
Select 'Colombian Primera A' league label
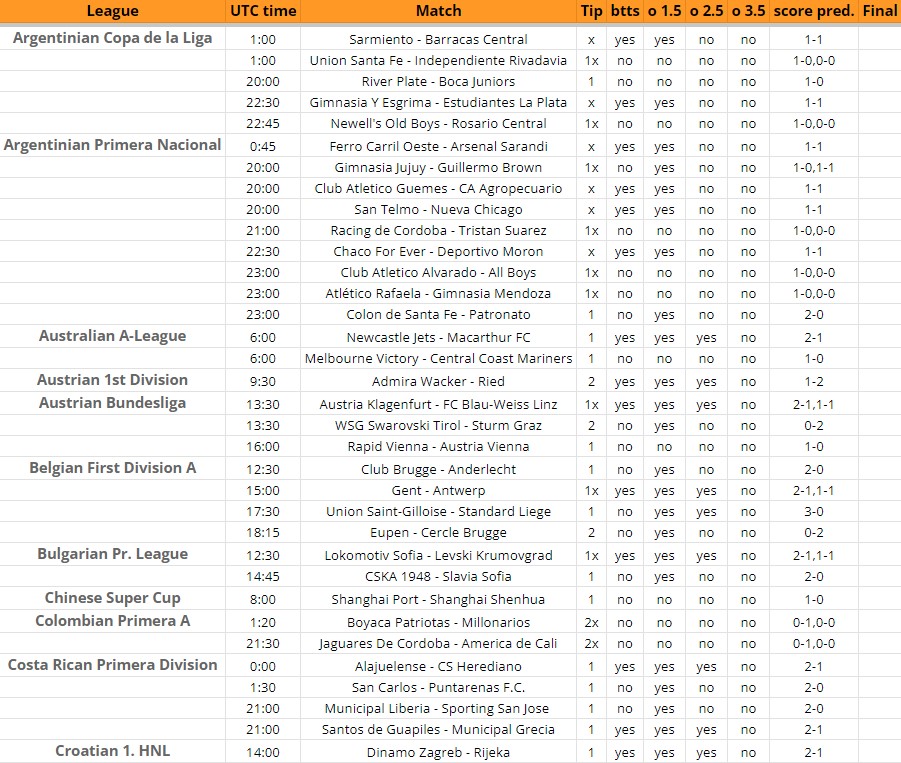113,621
